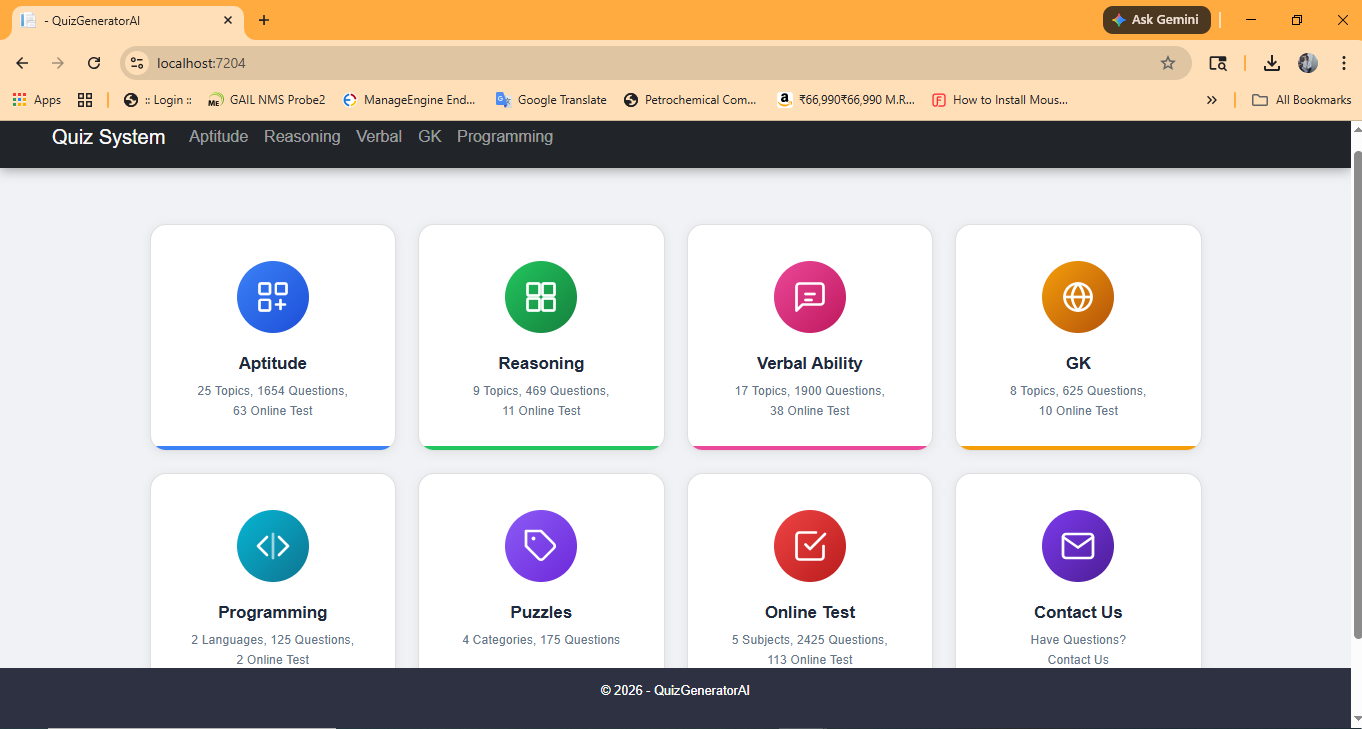
Task: Reload the page with the refresh icon
Action: click(94, 63)
